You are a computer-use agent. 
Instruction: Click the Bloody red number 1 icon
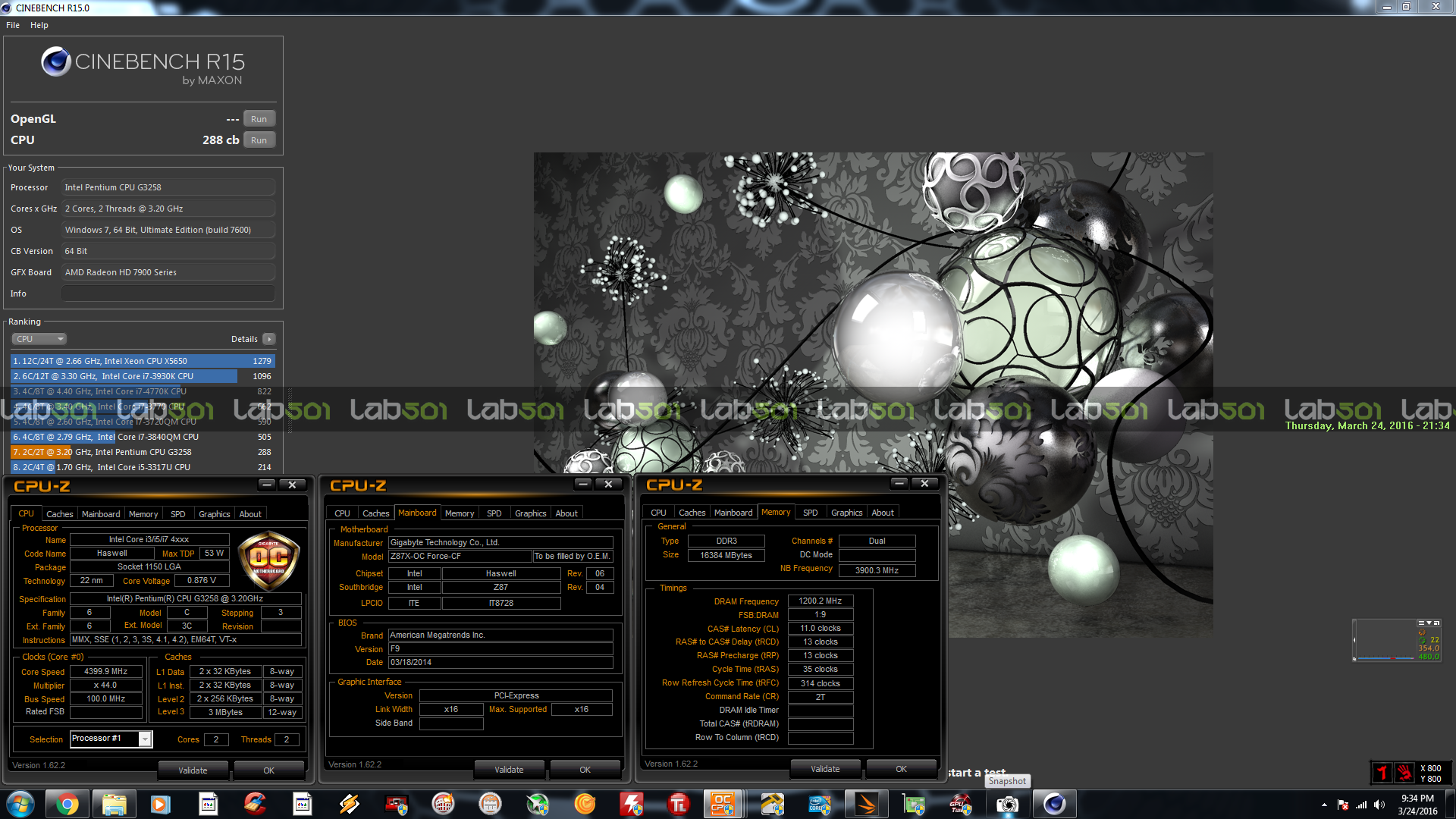click(1382, 773)
